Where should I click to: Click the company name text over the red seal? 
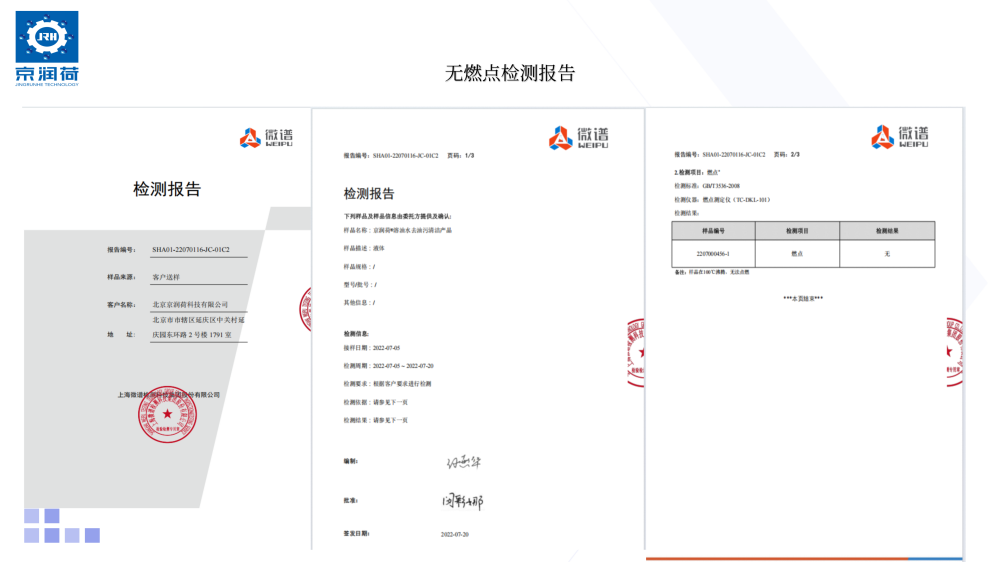point(168,395)
